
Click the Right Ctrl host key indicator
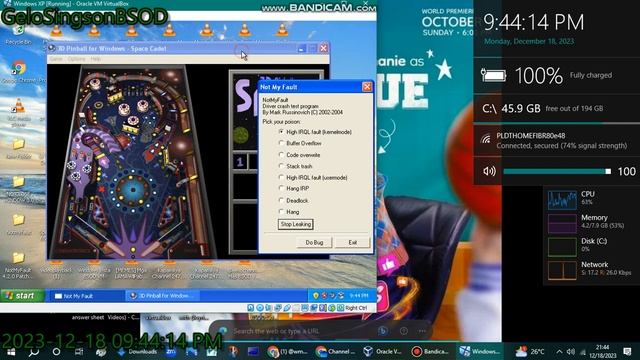point(356,308)
